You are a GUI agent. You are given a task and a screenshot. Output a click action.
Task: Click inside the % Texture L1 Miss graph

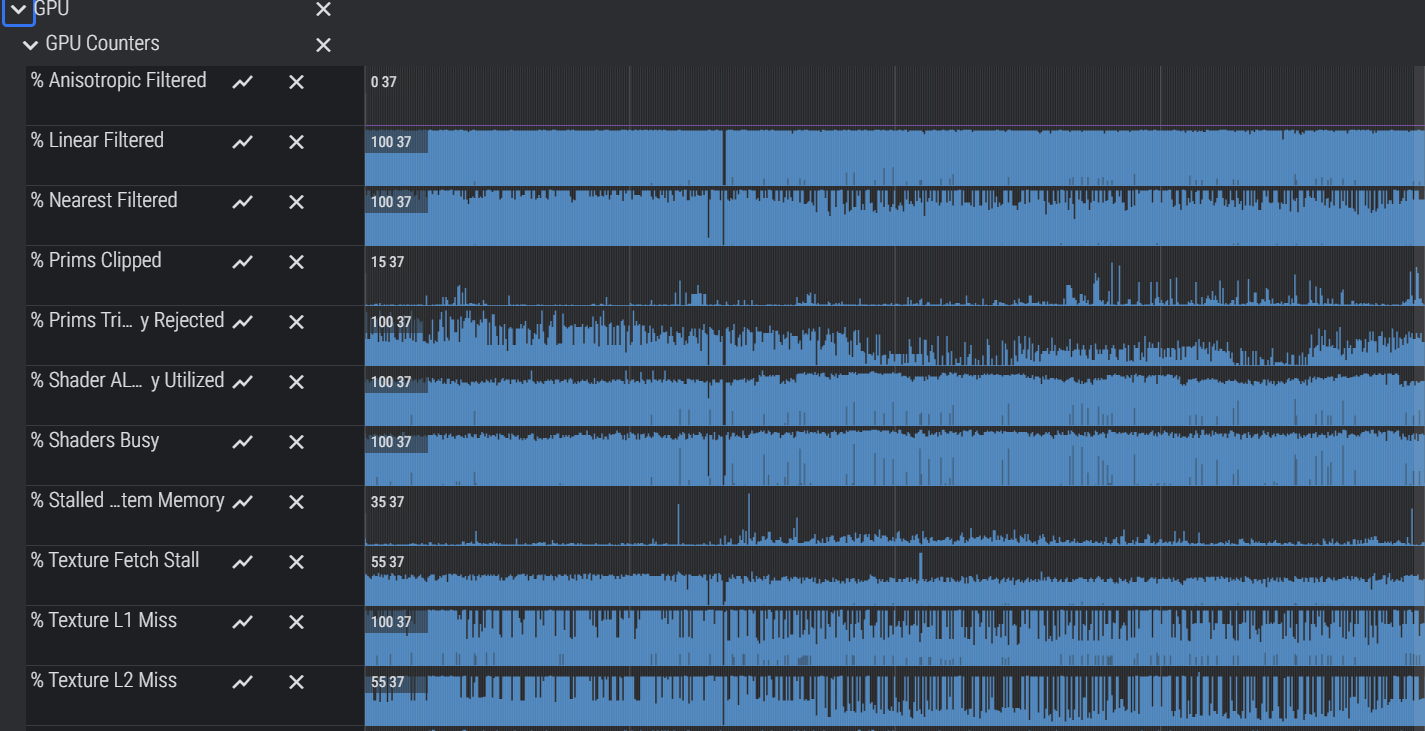895,636
